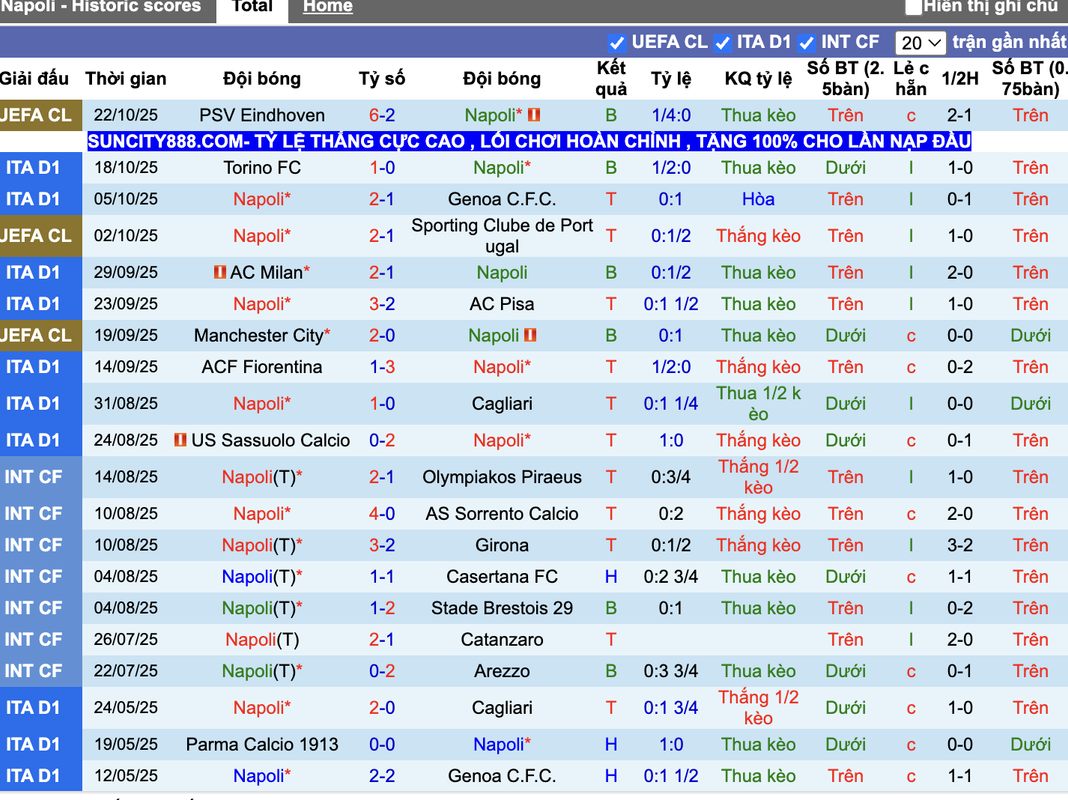Toggle the UEFA CL checkbox
The height and width of the screenshot is (800, 1068).
pyautogui.click(x=617, y=43)
